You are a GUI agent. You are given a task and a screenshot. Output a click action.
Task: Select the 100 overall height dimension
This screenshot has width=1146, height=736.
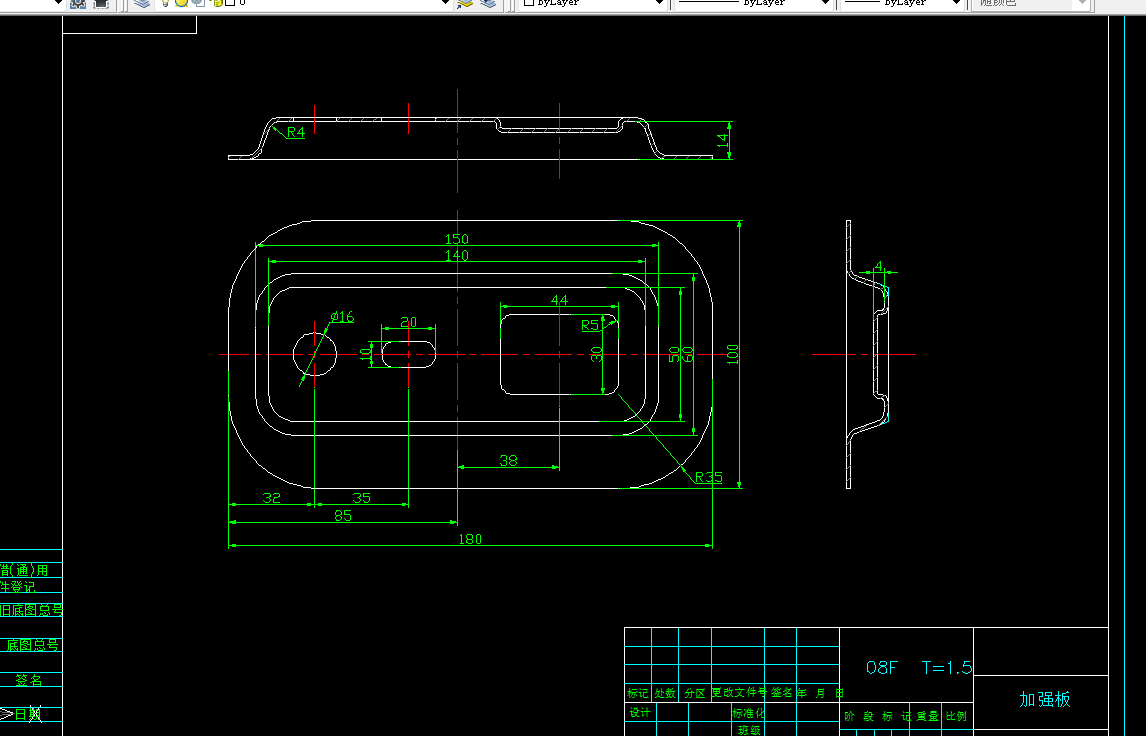click(x=733, y=354)
